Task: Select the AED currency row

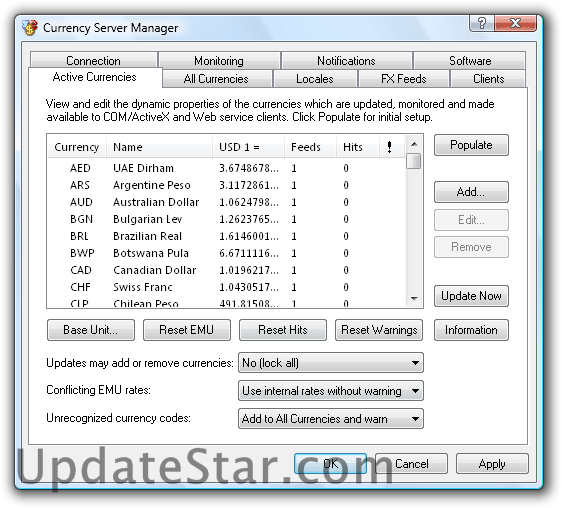Action: click(x=227, y=168)
